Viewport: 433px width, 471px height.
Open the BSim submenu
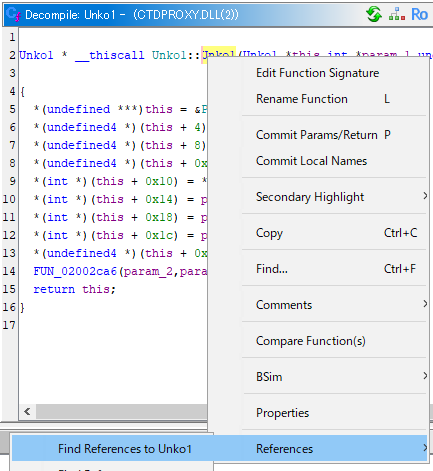(269, 377)
